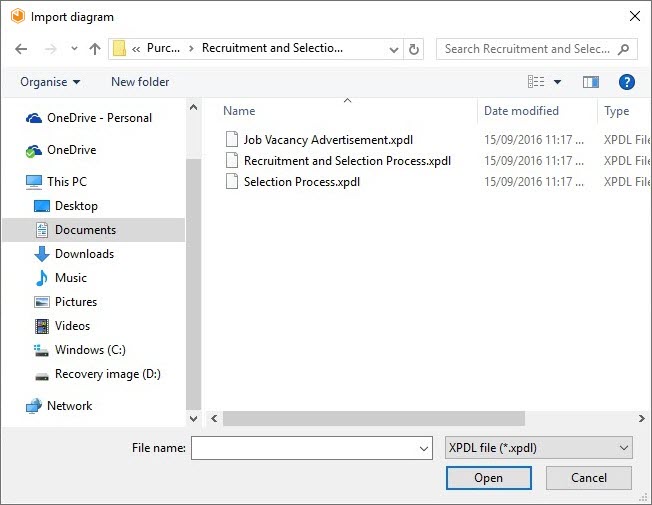Expand the Organise dropdown menu
652x505 pixels.
coord(50,82)
